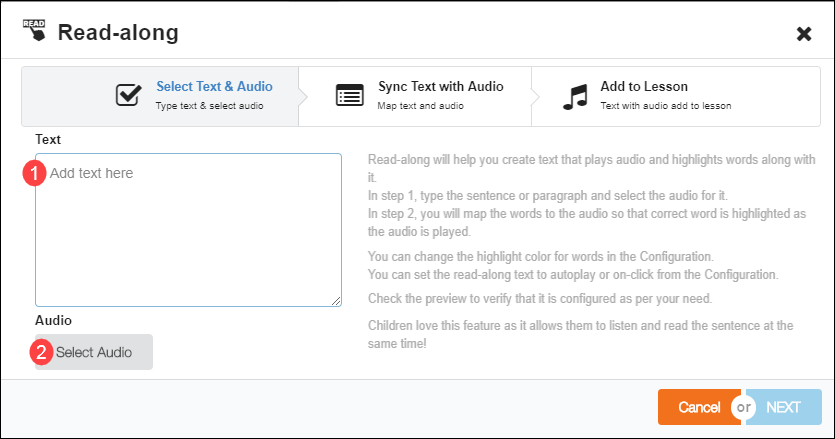Click the round "or" separator badge
The height and width of the screenshot is (439, 835).
[743, 407]
